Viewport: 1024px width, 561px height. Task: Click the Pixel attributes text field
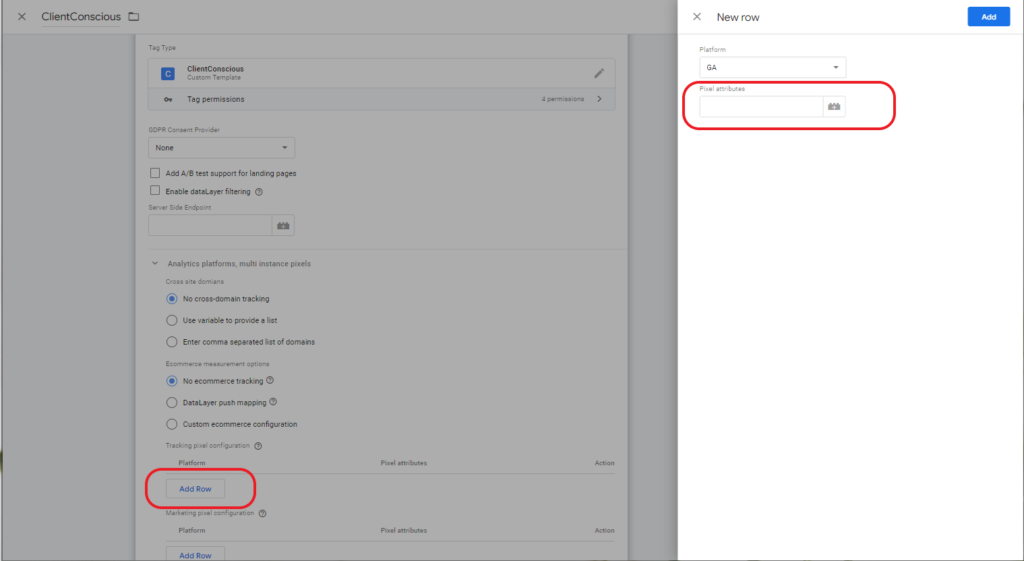point(760,106)
